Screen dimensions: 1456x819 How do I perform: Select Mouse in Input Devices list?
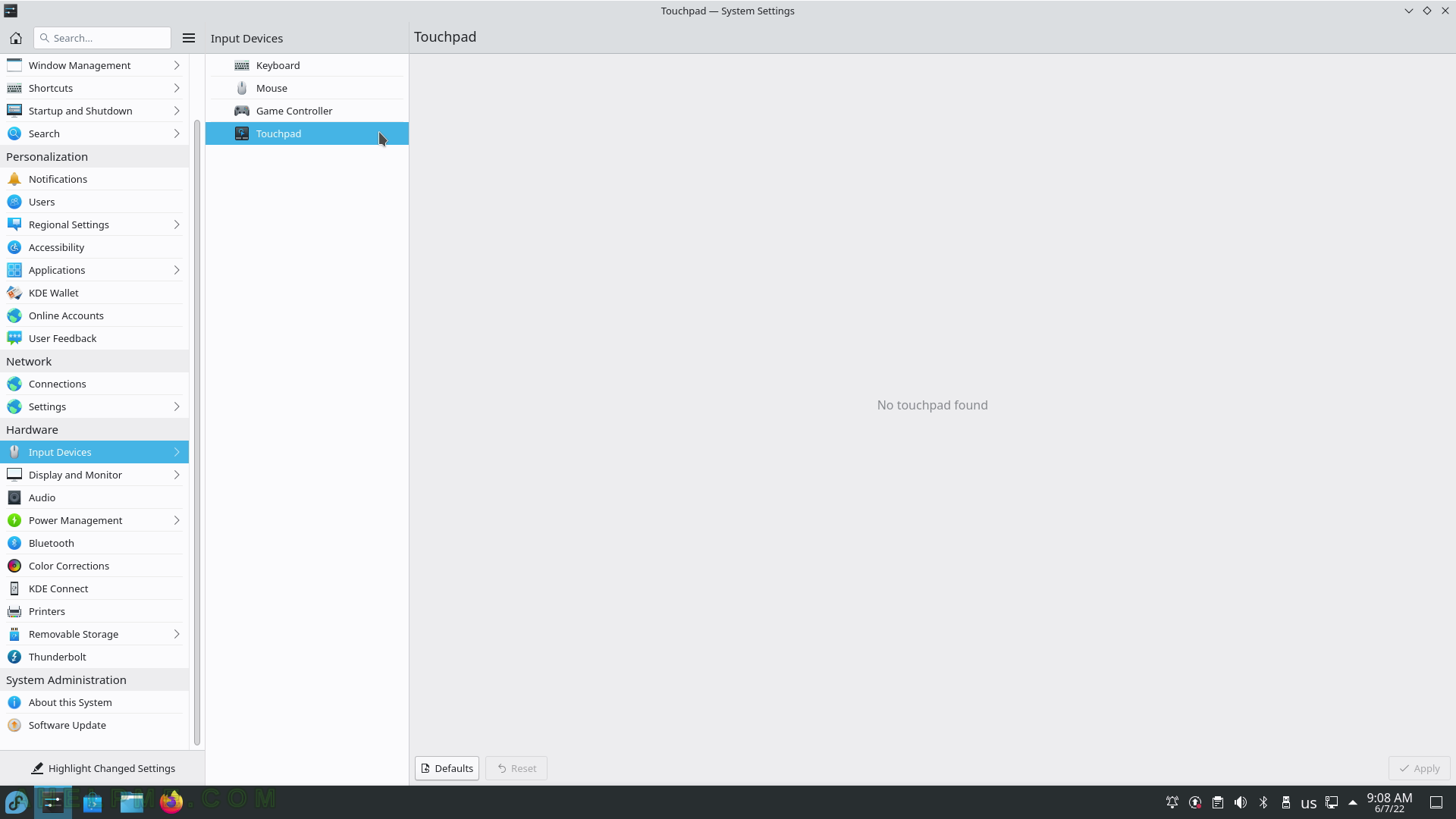pyautogui.click(x=307, y=88)
